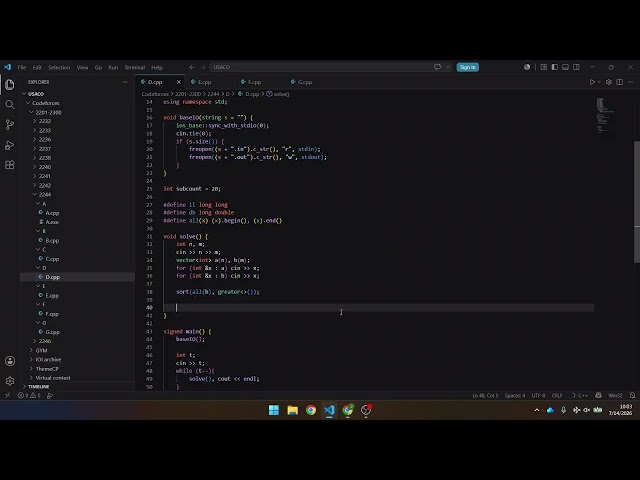640x480 pixels.
Task: Open the Copilot chat icon in title bar
Action: 438,67
